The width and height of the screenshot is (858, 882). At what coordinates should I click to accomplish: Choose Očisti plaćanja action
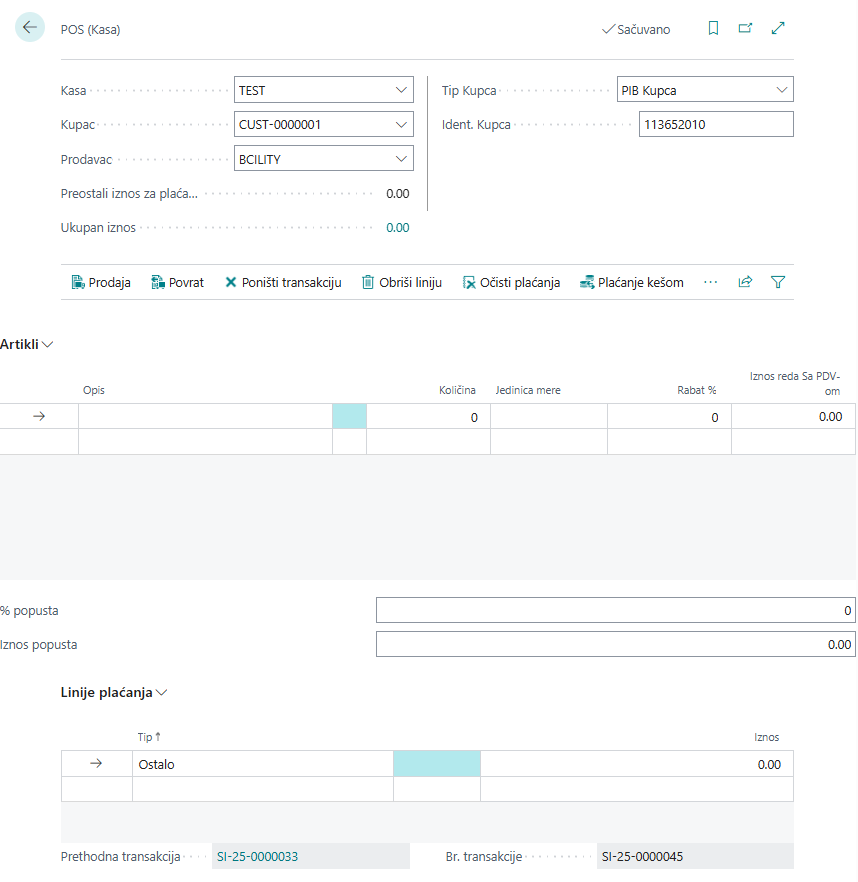(511, 283)
